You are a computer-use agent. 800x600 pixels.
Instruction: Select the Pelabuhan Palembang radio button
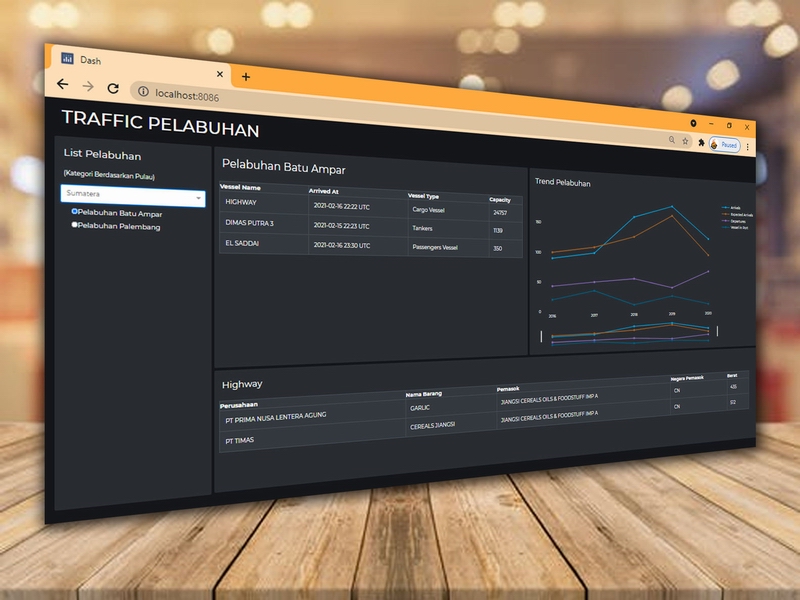pyautogui.click(x=75, y=225)
